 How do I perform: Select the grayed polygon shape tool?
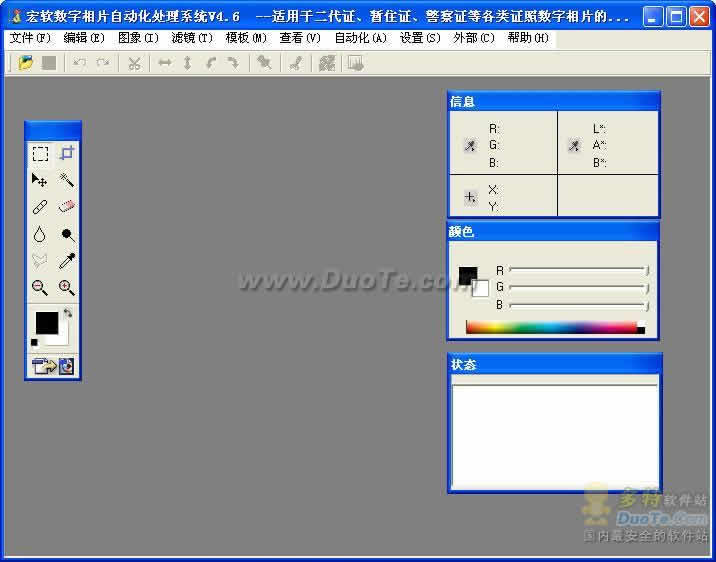[x=40, y=261]
